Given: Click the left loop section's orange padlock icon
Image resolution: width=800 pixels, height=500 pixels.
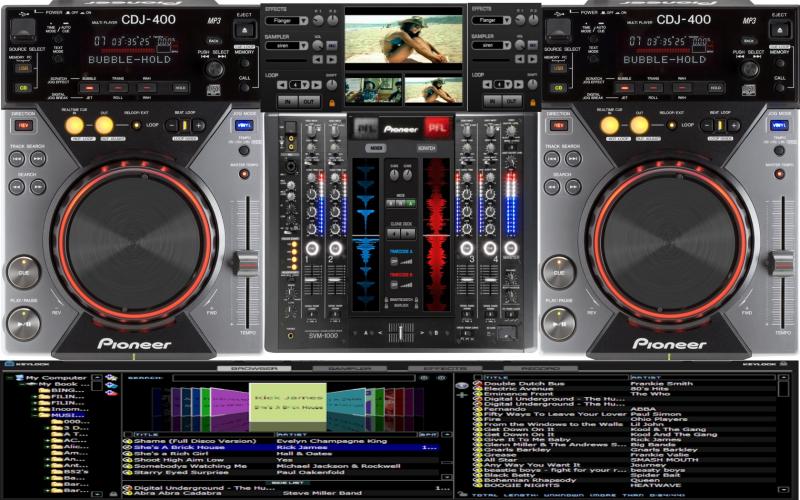Looking at the screenshot, I should tap(332, 103).
